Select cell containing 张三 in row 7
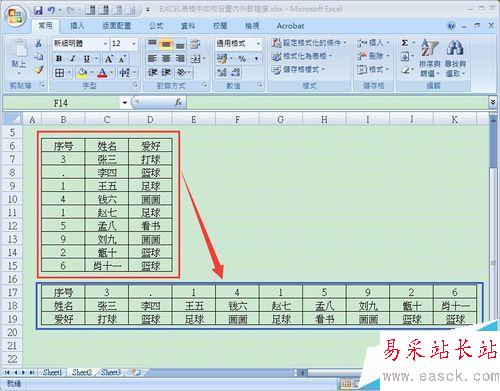Image resolution: width=500 pixels, height=391 pixels. (x=107, y=159)
